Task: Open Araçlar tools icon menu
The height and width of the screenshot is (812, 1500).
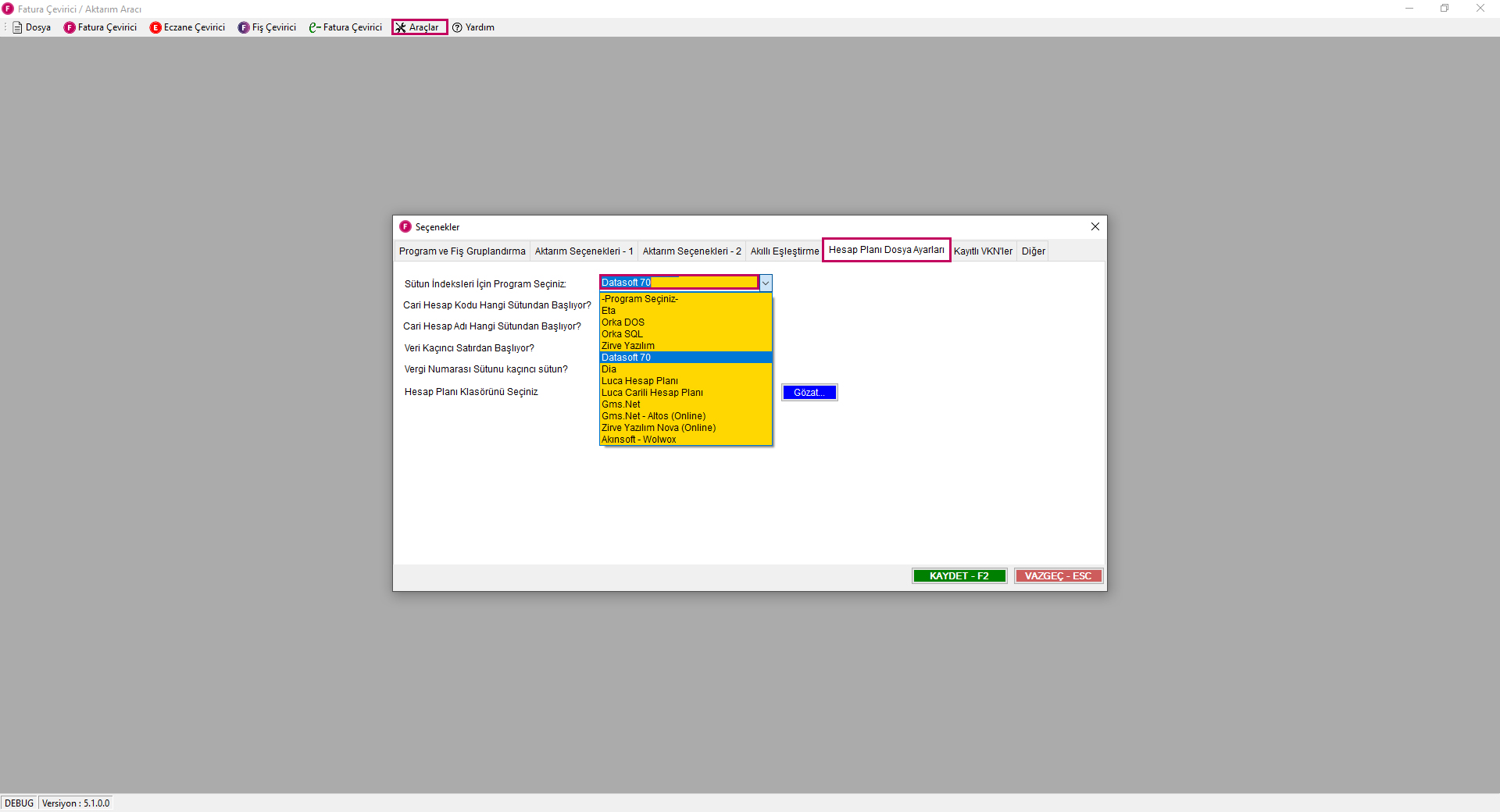Action: pyautogui.click(x=401, y=27)
